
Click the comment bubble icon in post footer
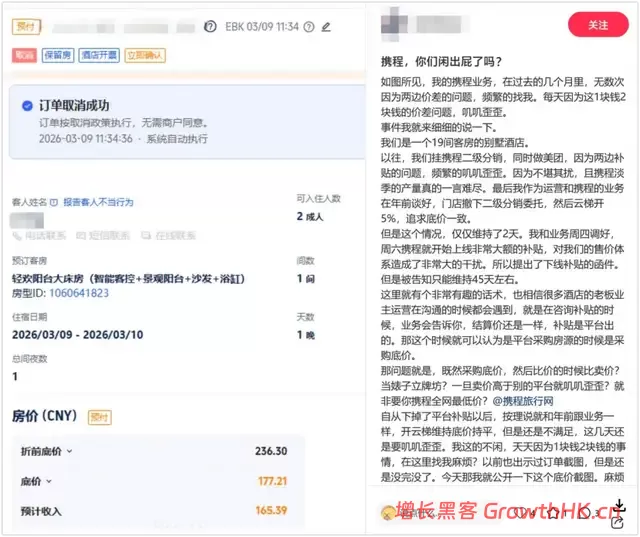coord(583,513)
